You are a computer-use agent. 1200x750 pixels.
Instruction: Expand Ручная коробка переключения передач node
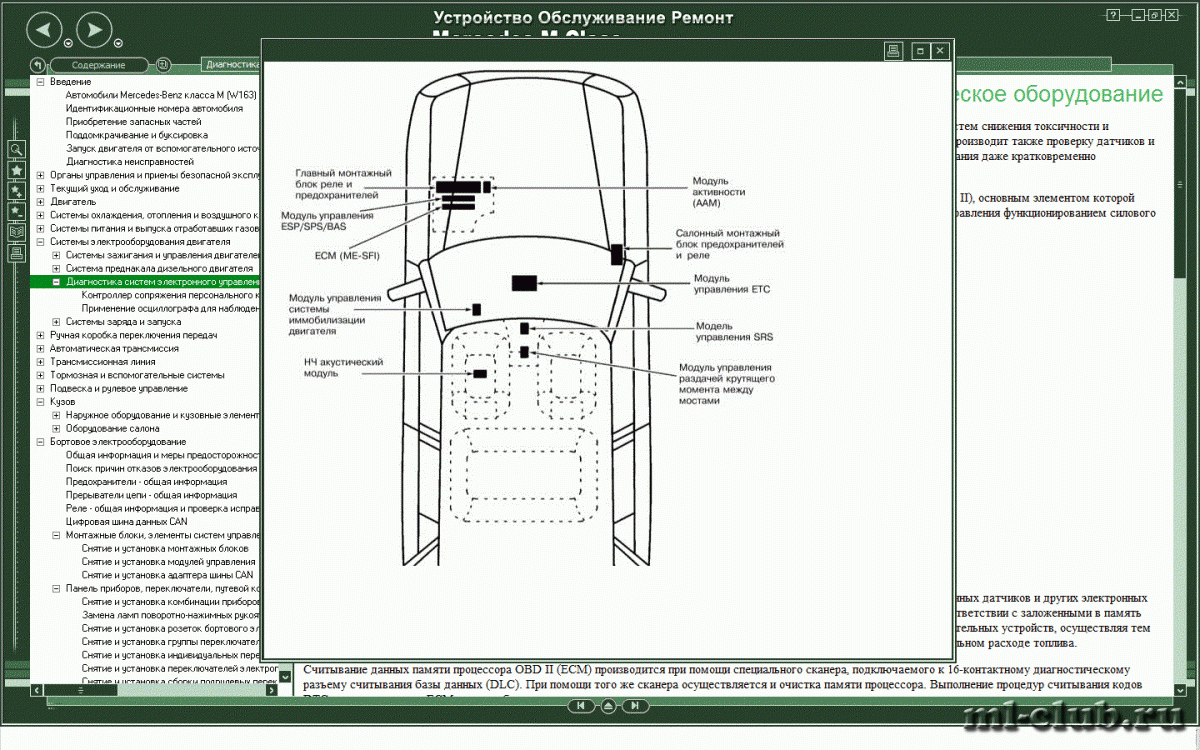click(40, 335)
